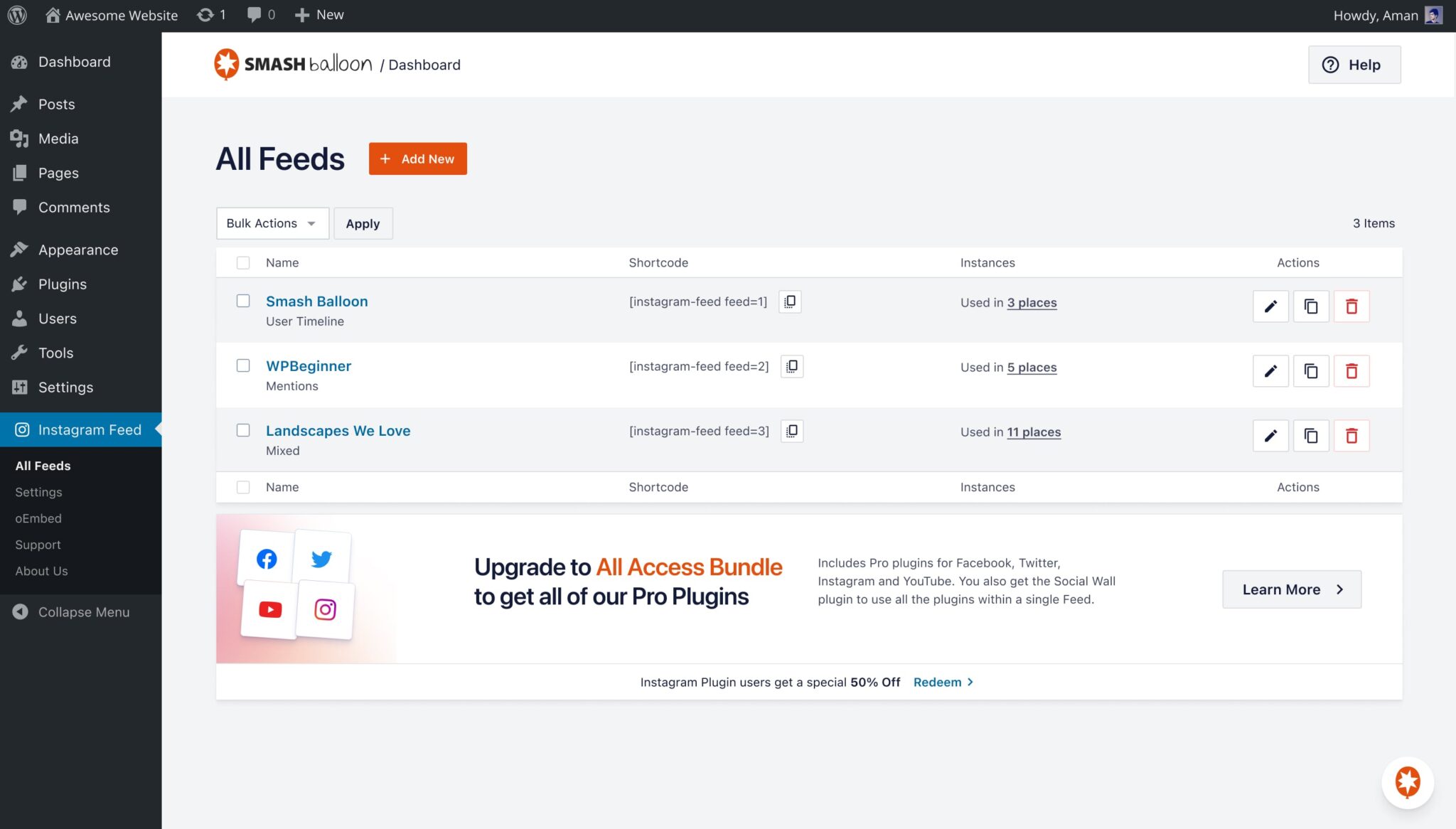Select the WPBeginner feed checkbox
This screenshot has height=829, width=1456.
[243, 365]
